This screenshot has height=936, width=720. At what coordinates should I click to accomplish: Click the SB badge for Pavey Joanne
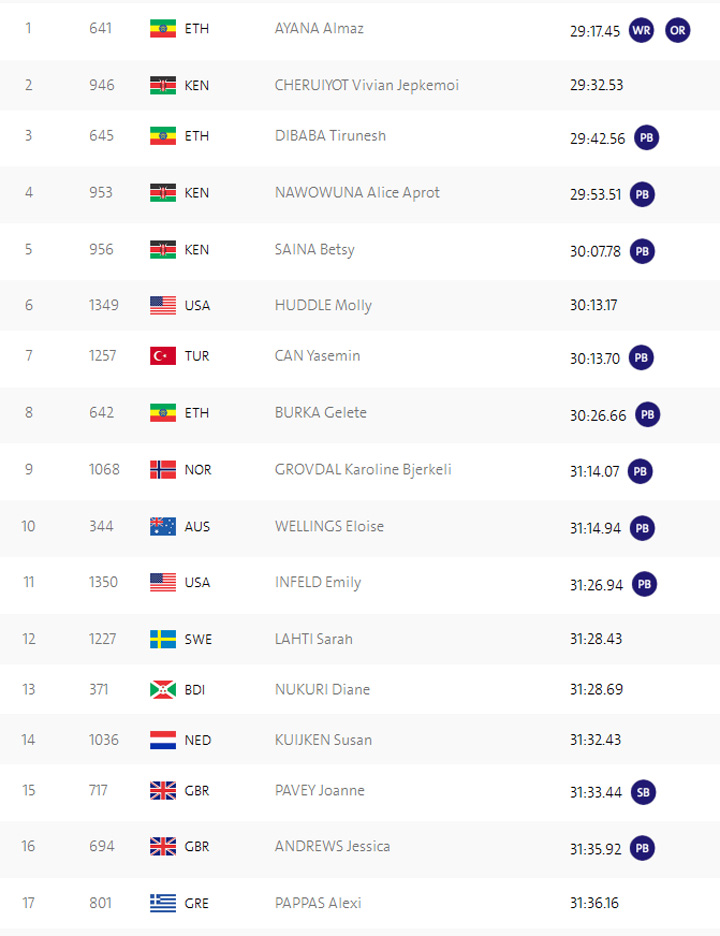click(x=643, y=792)
